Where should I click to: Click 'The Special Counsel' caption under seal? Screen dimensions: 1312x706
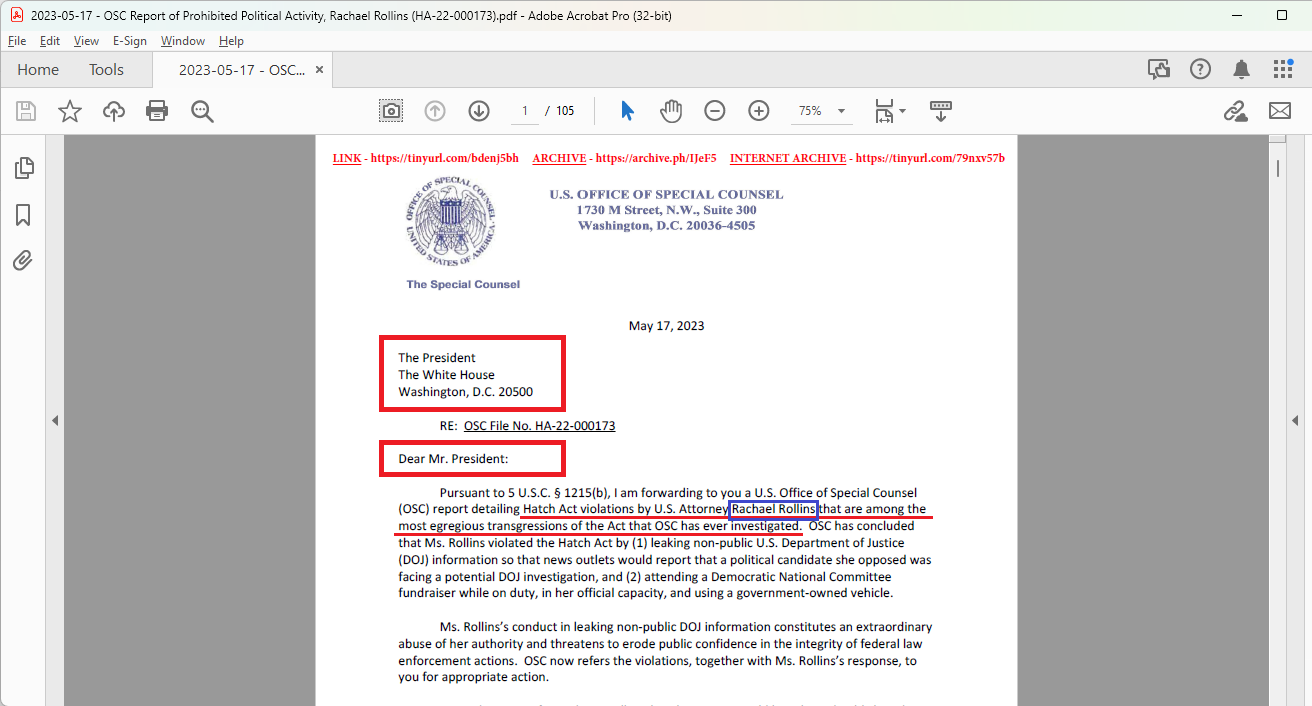463,284
